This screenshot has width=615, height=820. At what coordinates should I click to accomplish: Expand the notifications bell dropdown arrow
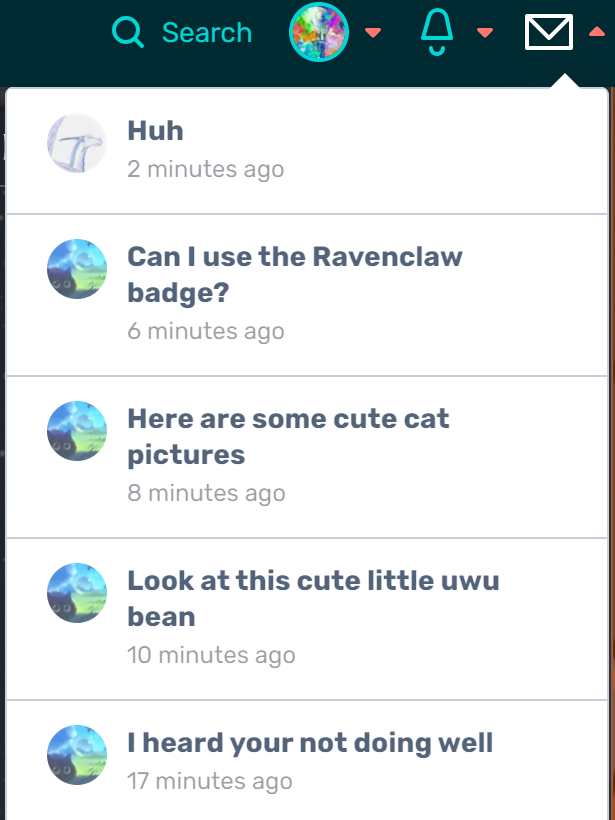tap(485, 33)
